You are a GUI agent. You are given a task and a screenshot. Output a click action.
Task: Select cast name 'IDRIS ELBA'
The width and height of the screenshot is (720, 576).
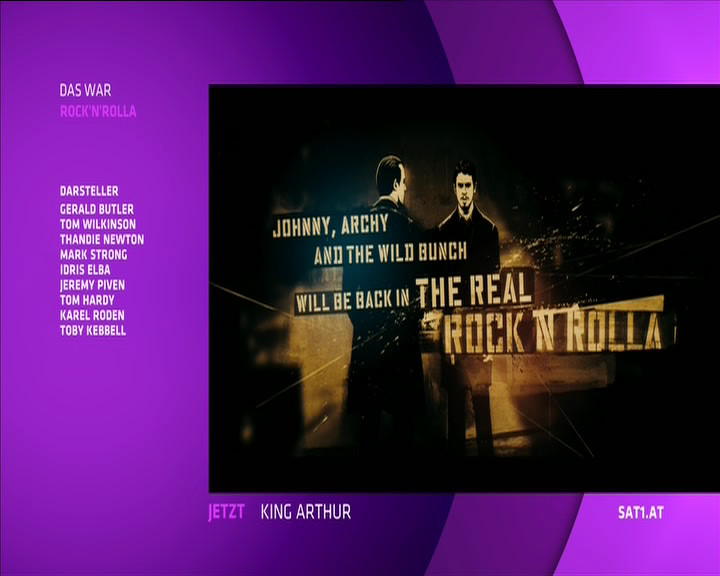coord(85,270)
